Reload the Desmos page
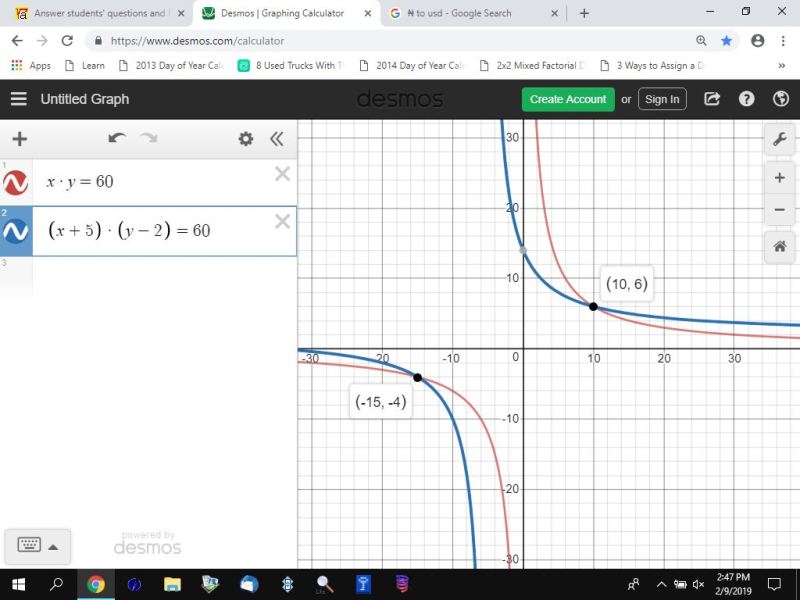800x600 pixels. coord(67,41)
